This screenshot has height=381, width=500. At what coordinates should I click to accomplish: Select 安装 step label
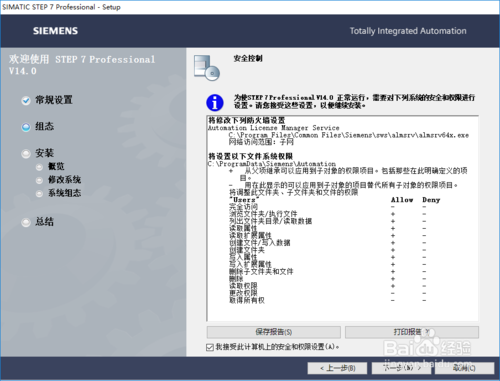pos(45,153)
